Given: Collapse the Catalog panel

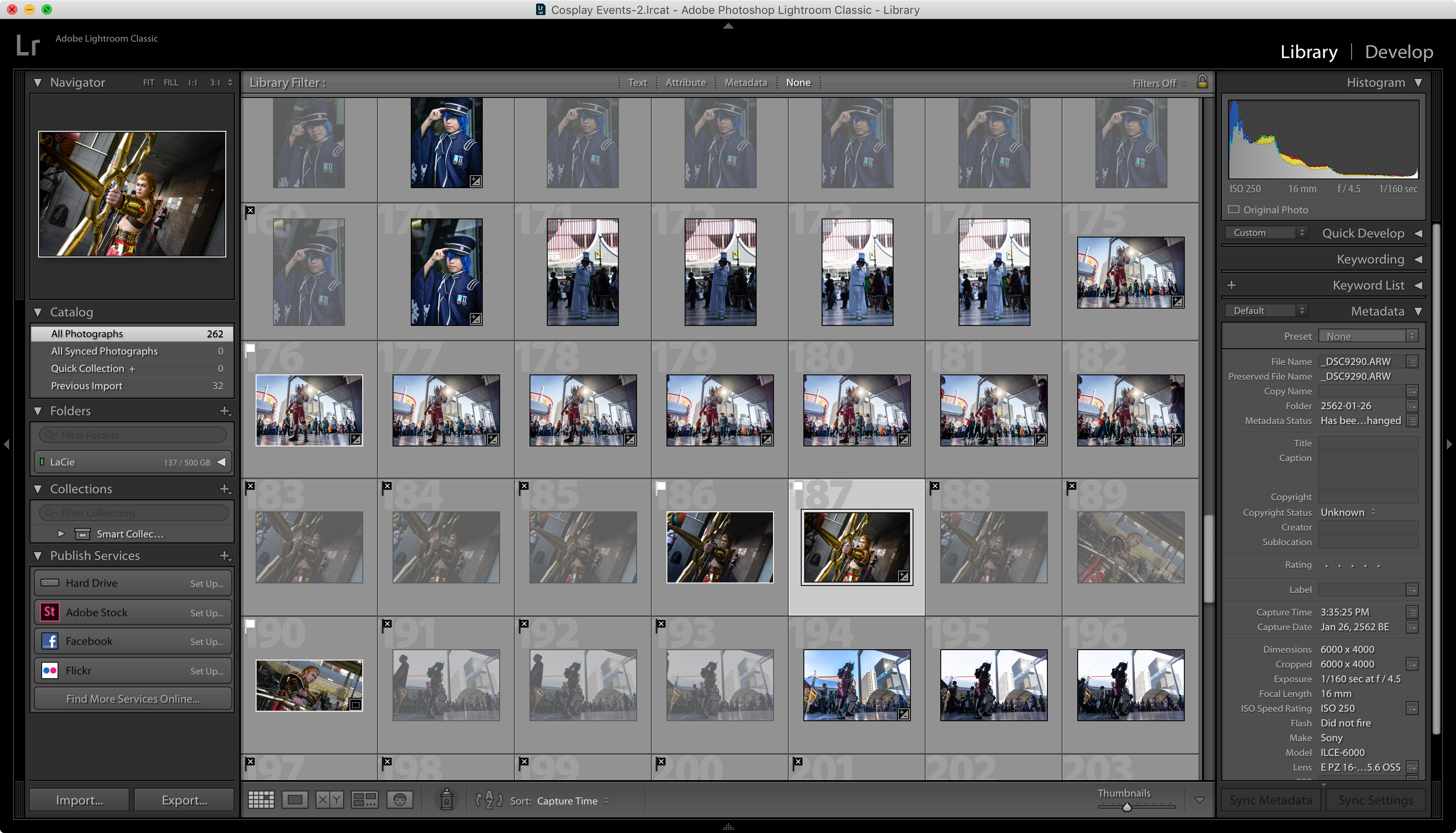Looking at the screenshot, I should [38, 312].
